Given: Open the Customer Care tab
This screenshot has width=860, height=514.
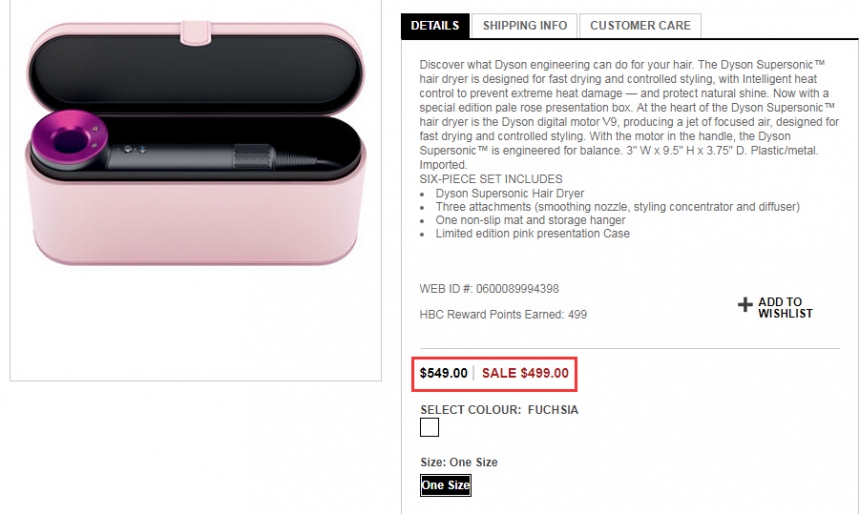Looking at the screenshot, I should (x=640, y=26).
